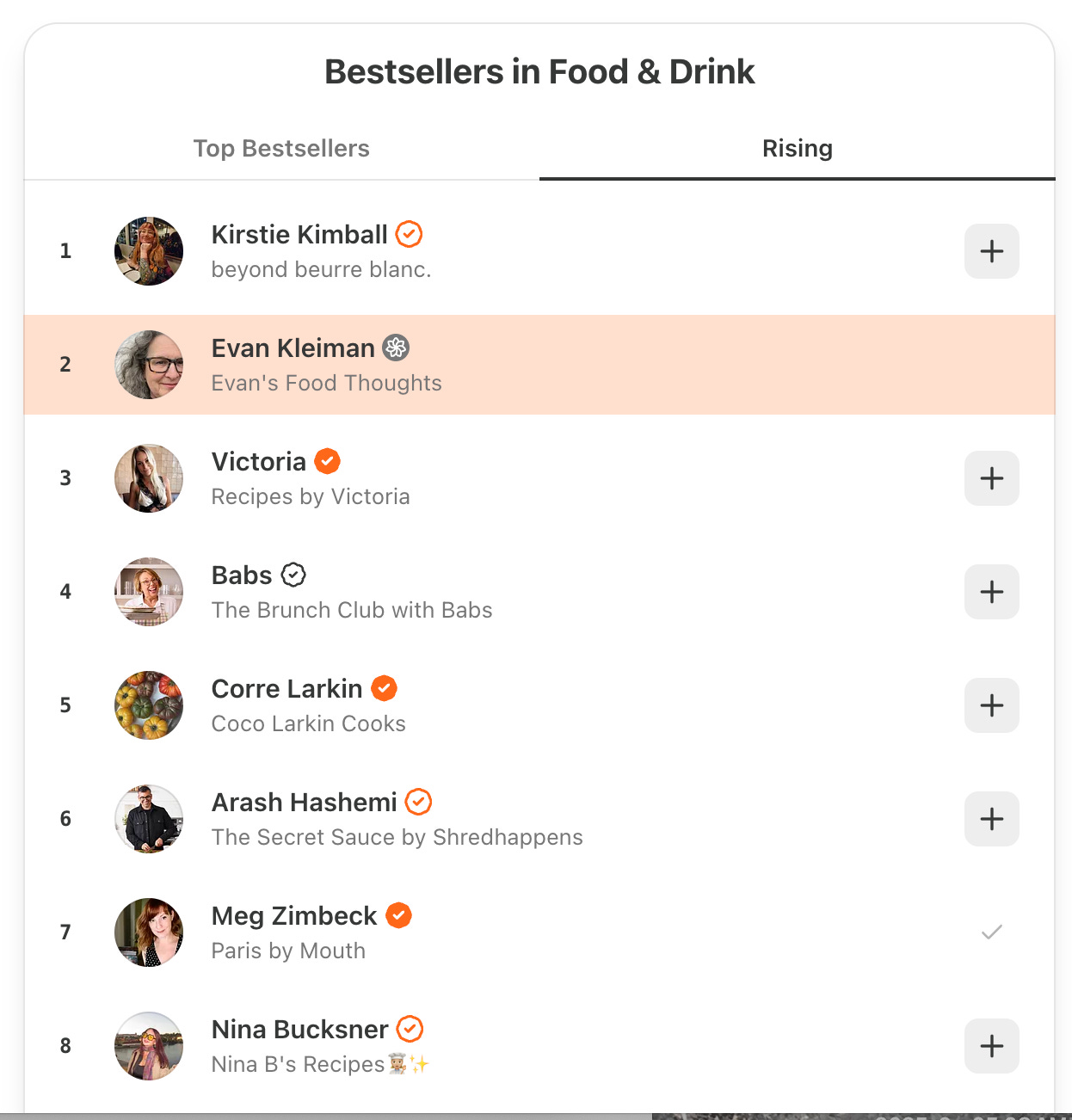Screen dimensions: 1072x1120
Task: Open The Secret Sauce by Shredhappens
Action: tap(397, 837)
